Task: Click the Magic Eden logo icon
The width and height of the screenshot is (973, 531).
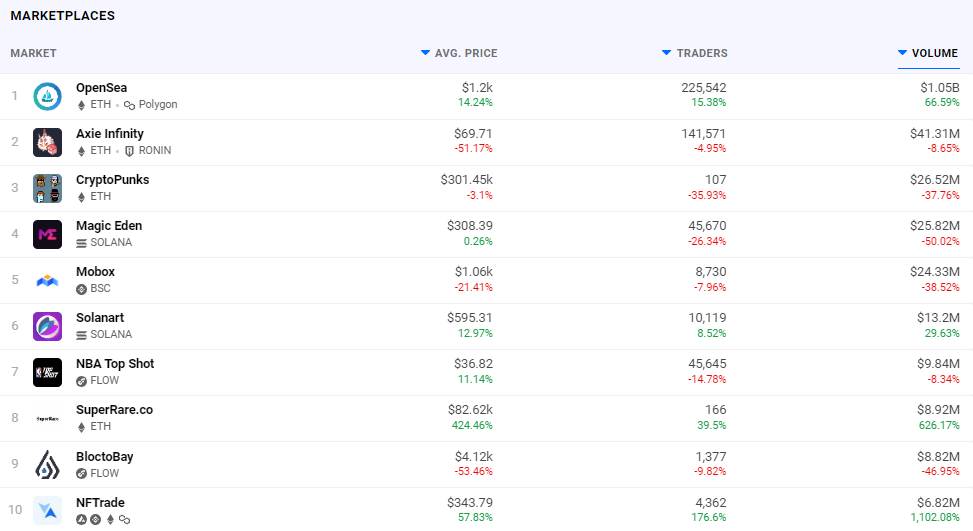Action: (47, 234)
